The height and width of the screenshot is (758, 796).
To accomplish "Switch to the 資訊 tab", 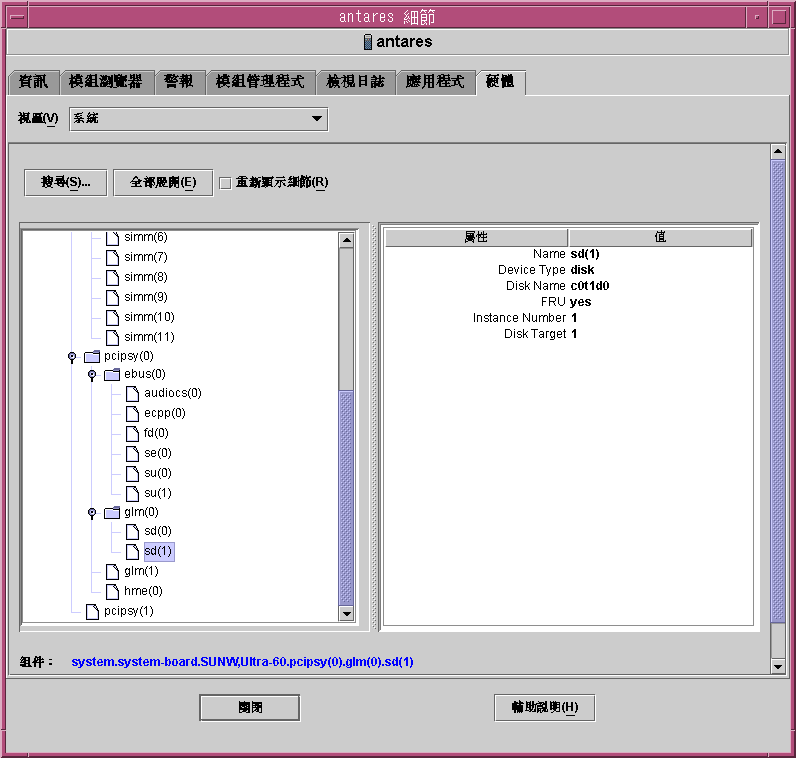I will pyautogui.click(x=34, y=82).
